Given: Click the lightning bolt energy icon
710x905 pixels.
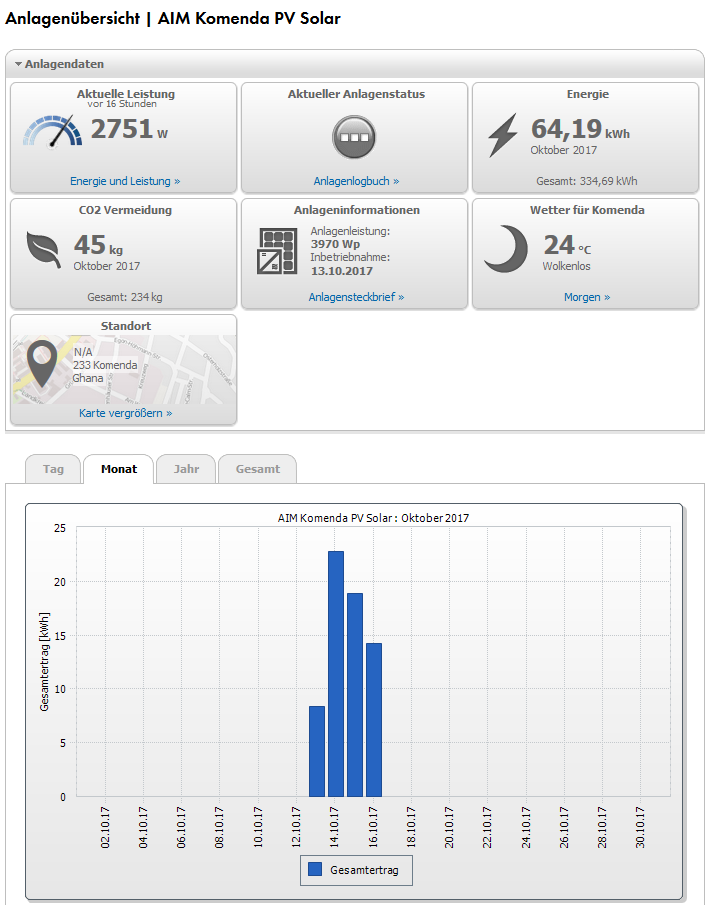Looking at the screenshot, I should 503,135.
